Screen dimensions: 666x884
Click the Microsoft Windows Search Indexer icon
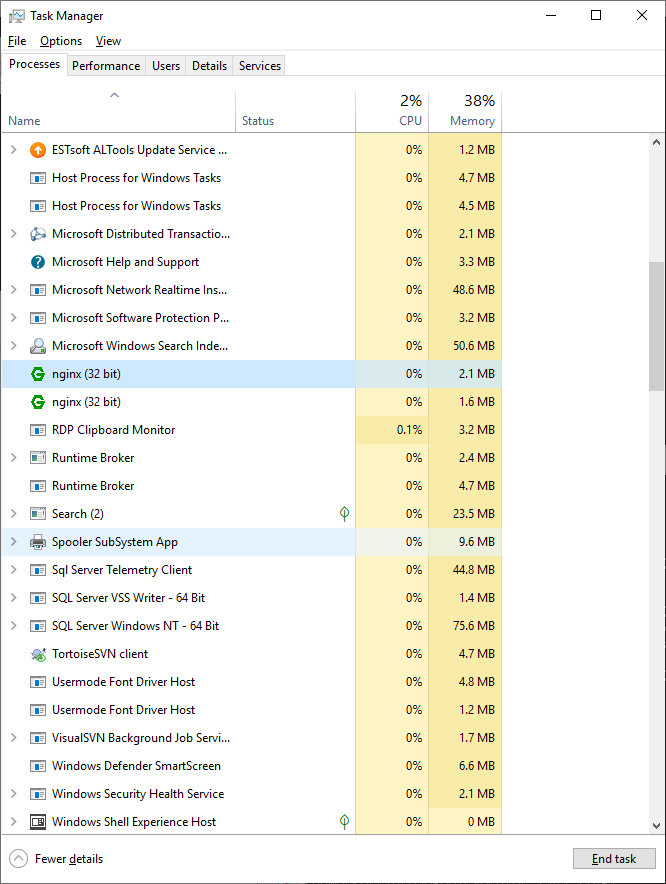[x=38, y=346]
